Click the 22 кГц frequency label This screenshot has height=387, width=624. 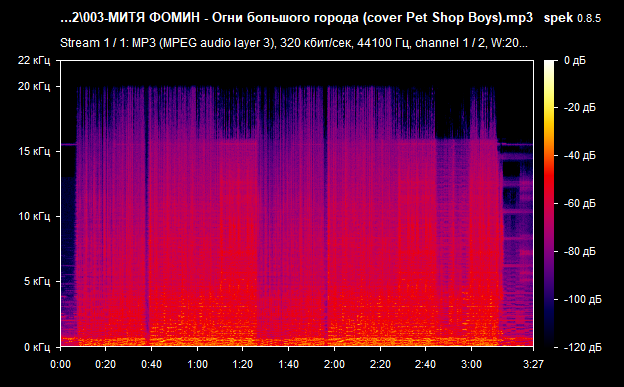(34, 61)
